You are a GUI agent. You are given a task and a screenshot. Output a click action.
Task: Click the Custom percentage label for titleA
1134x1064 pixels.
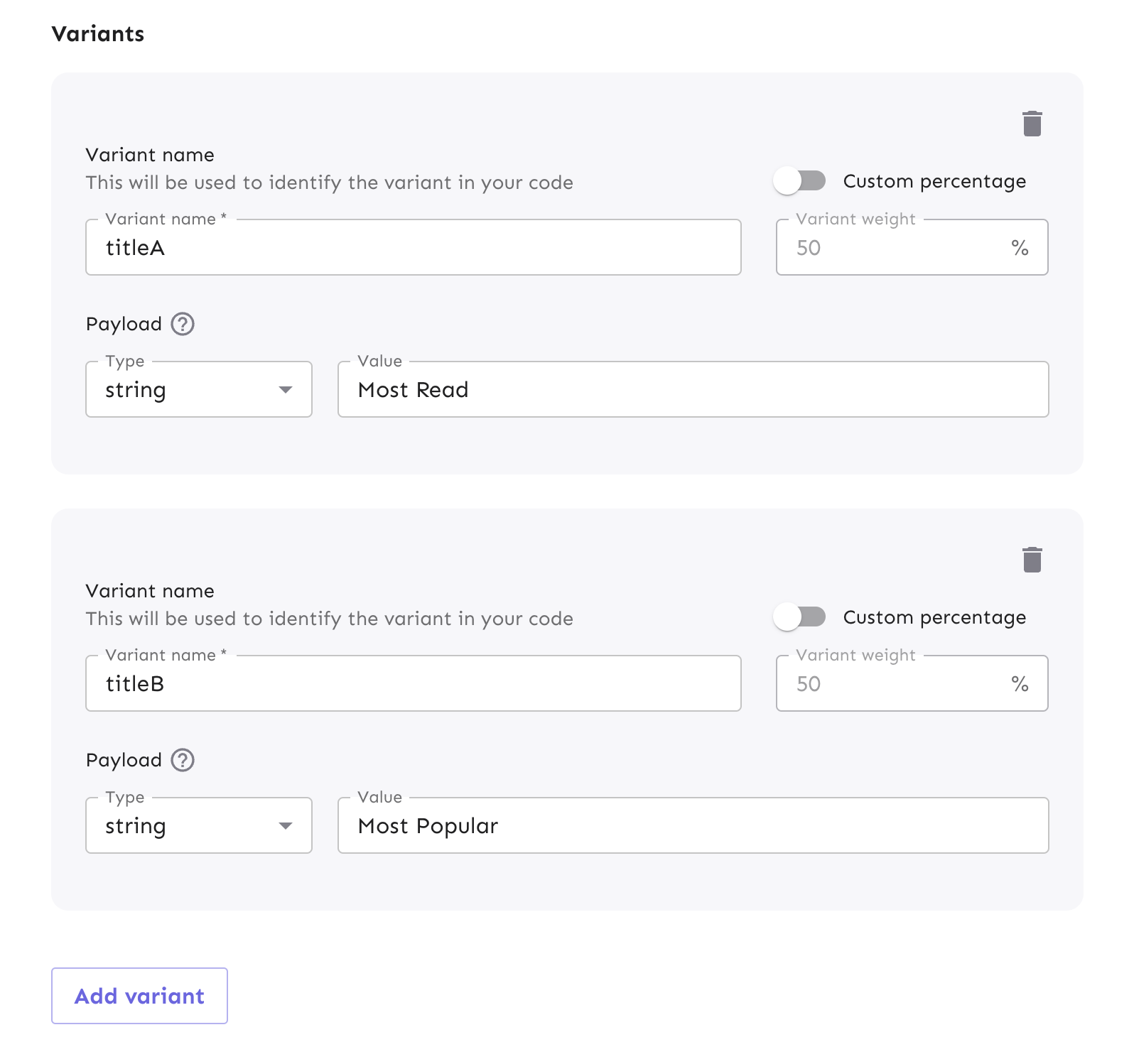pyautogui.click(x=934, y=181)
